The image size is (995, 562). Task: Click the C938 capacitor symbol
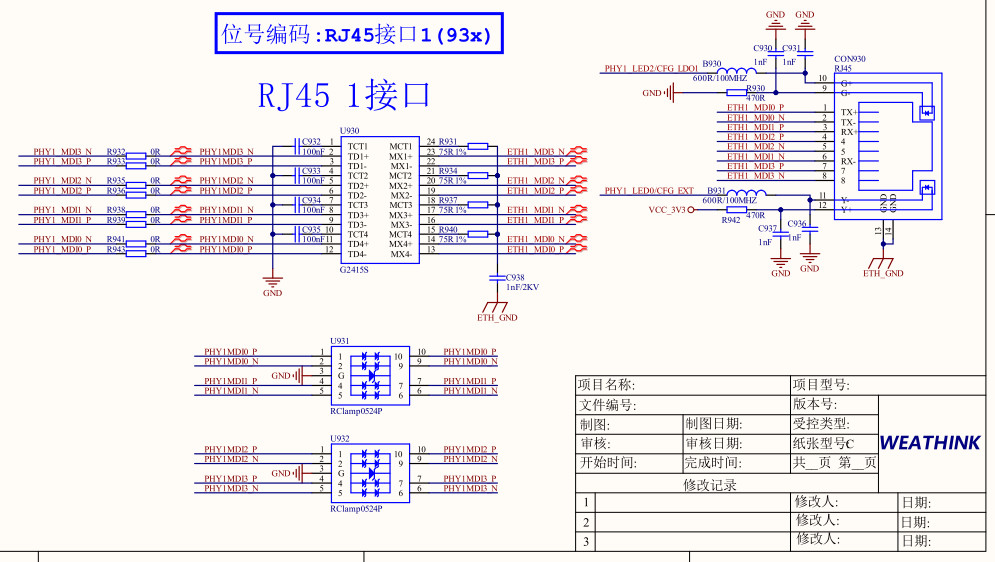coord(497,278)
